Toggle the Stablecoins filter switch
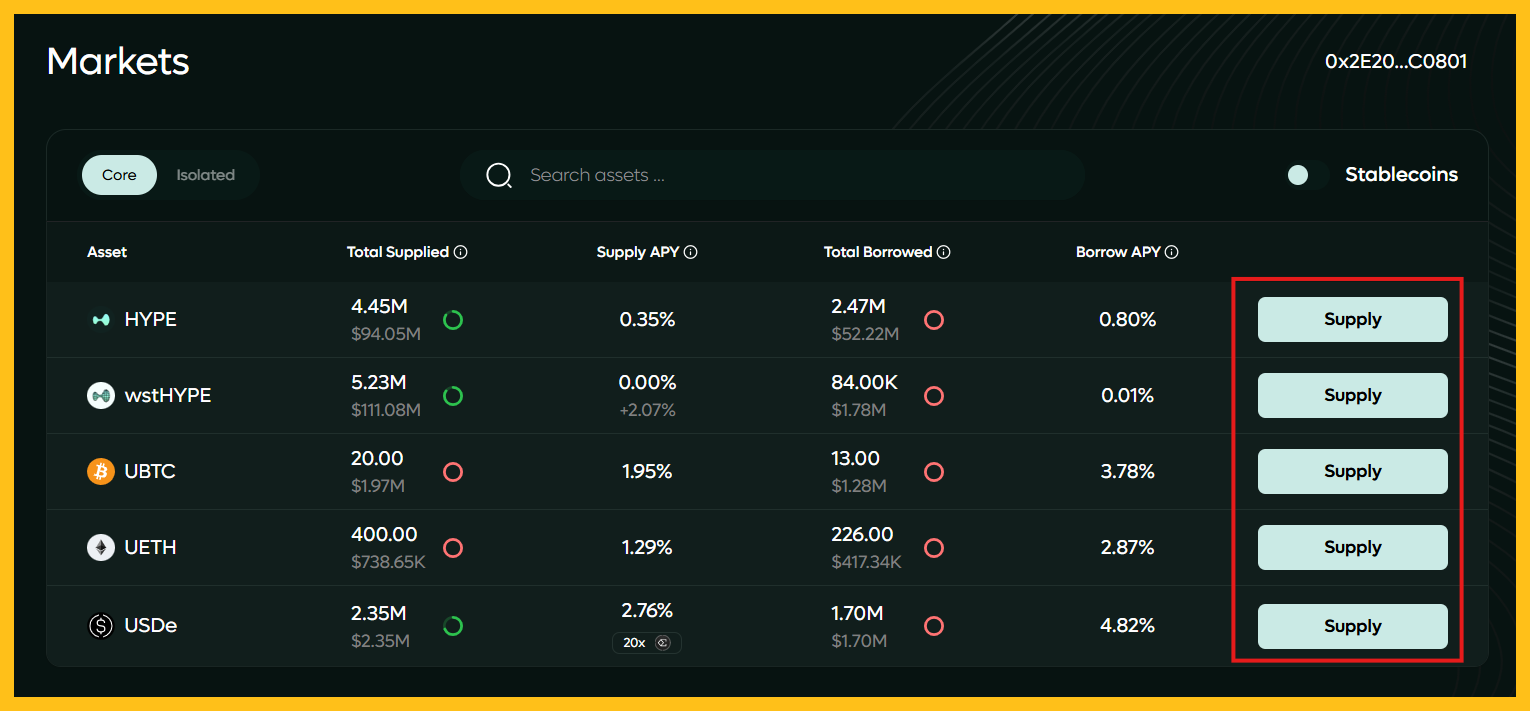The width and height of the screenshot is (1530, 711). coord(1306,175)
